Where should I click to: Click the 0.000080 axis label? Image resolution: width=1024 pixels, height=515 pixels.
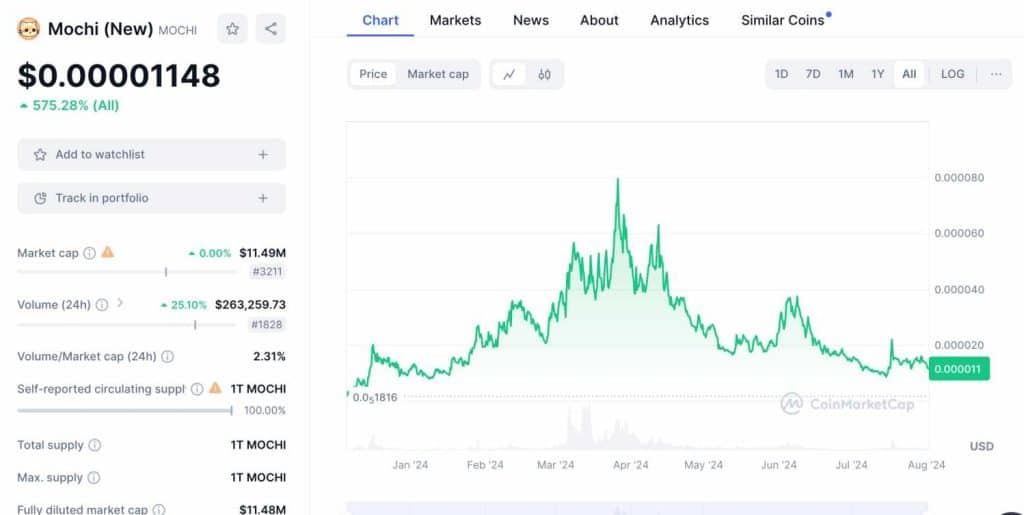click(959, 178)
